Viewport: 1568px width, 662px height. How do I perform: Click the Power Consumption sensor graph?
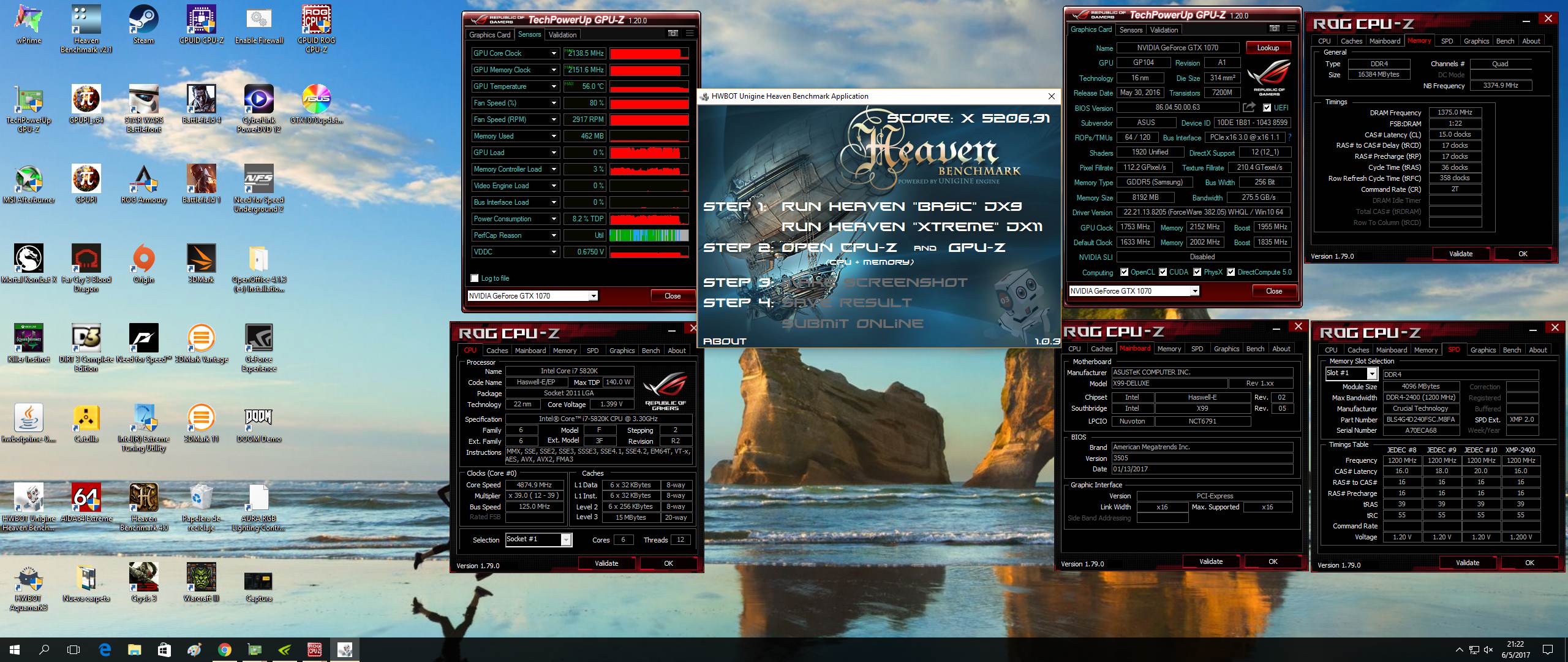(x=649, y=219)
